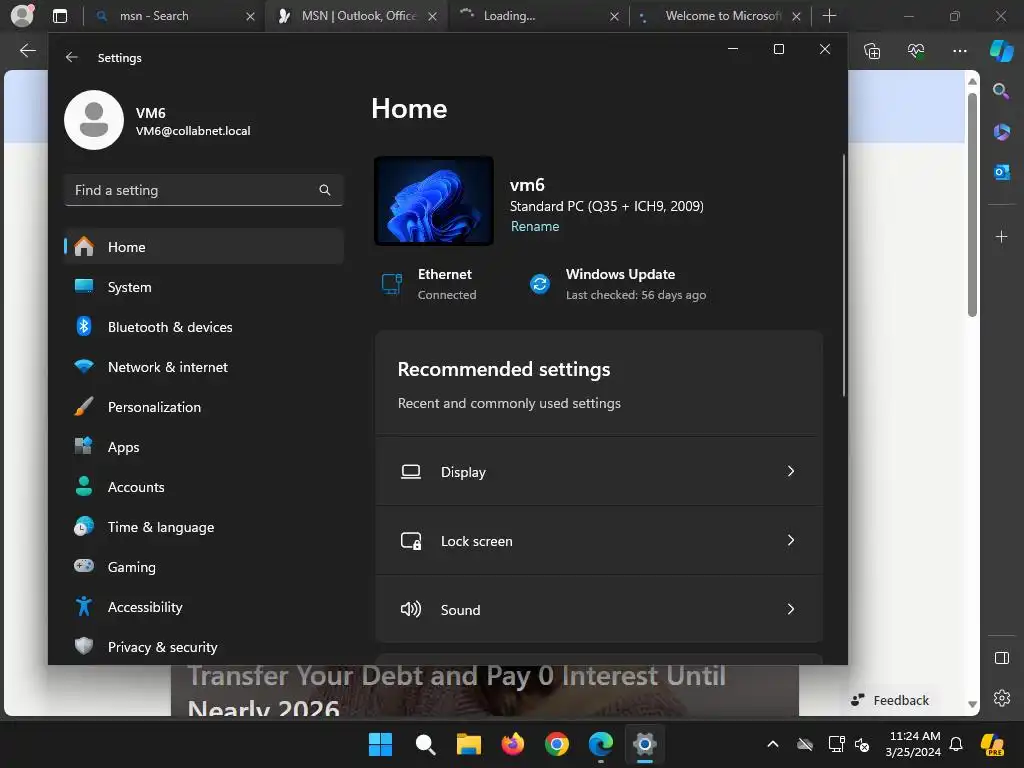This screenshot has width=1024, height=768.
Task: Open the Display row laptop icon
Action: (411, 472)
